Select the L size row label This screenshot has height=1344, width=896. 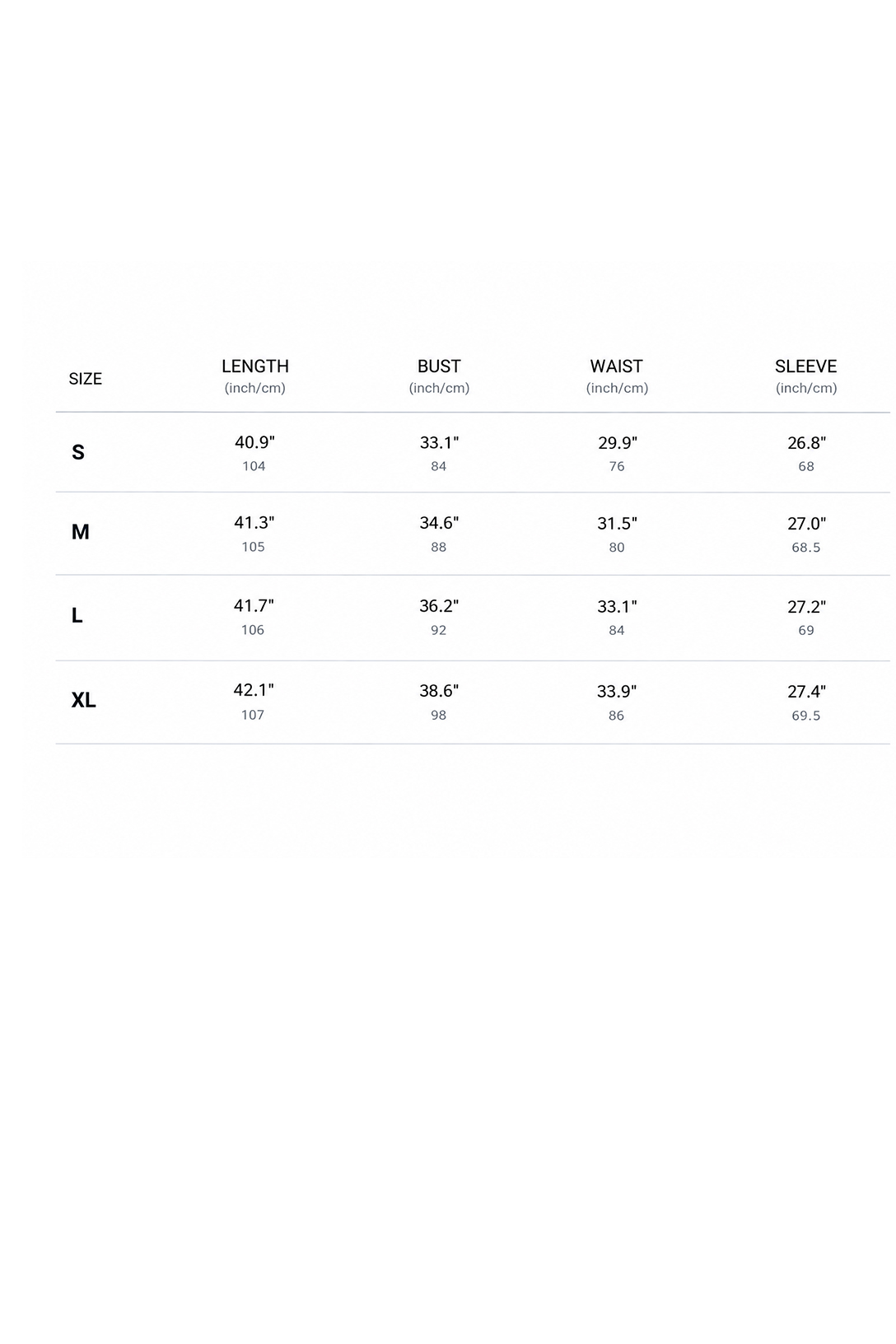(77, 615)
